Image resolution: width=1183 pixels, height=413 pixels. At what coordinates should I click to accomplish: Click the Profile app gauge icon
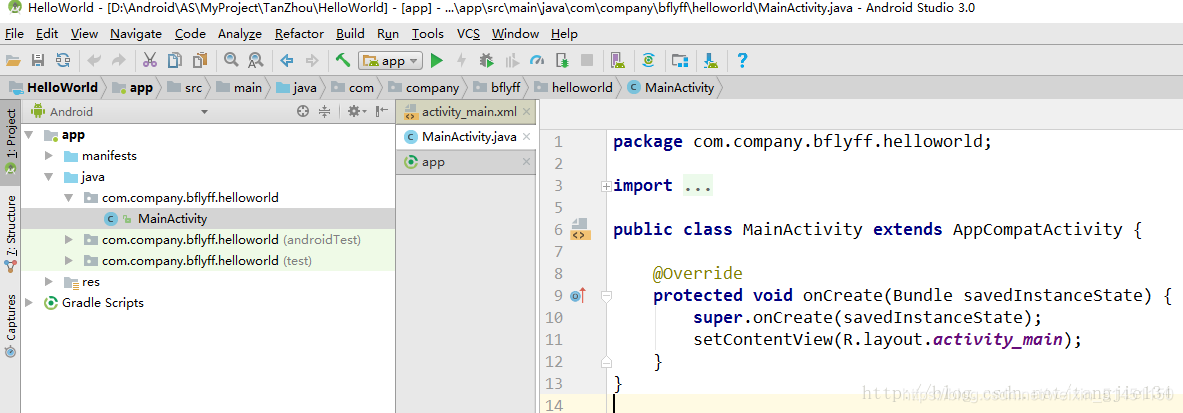(x=537, y=60)
